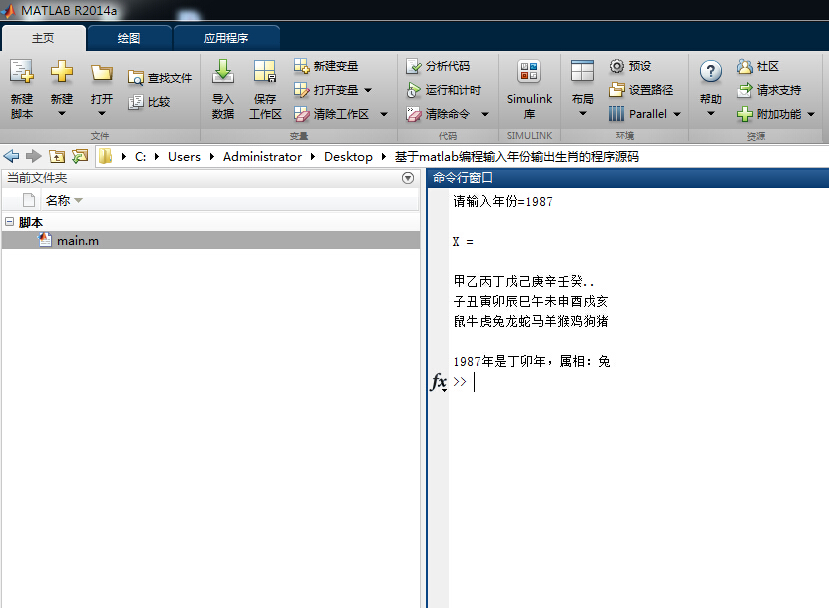Click the line 鼠牛虎兔龙蛇马羊猴鸡狗猪
The image size is (829, 608).
pyautogui.click(x=531, y=321)
